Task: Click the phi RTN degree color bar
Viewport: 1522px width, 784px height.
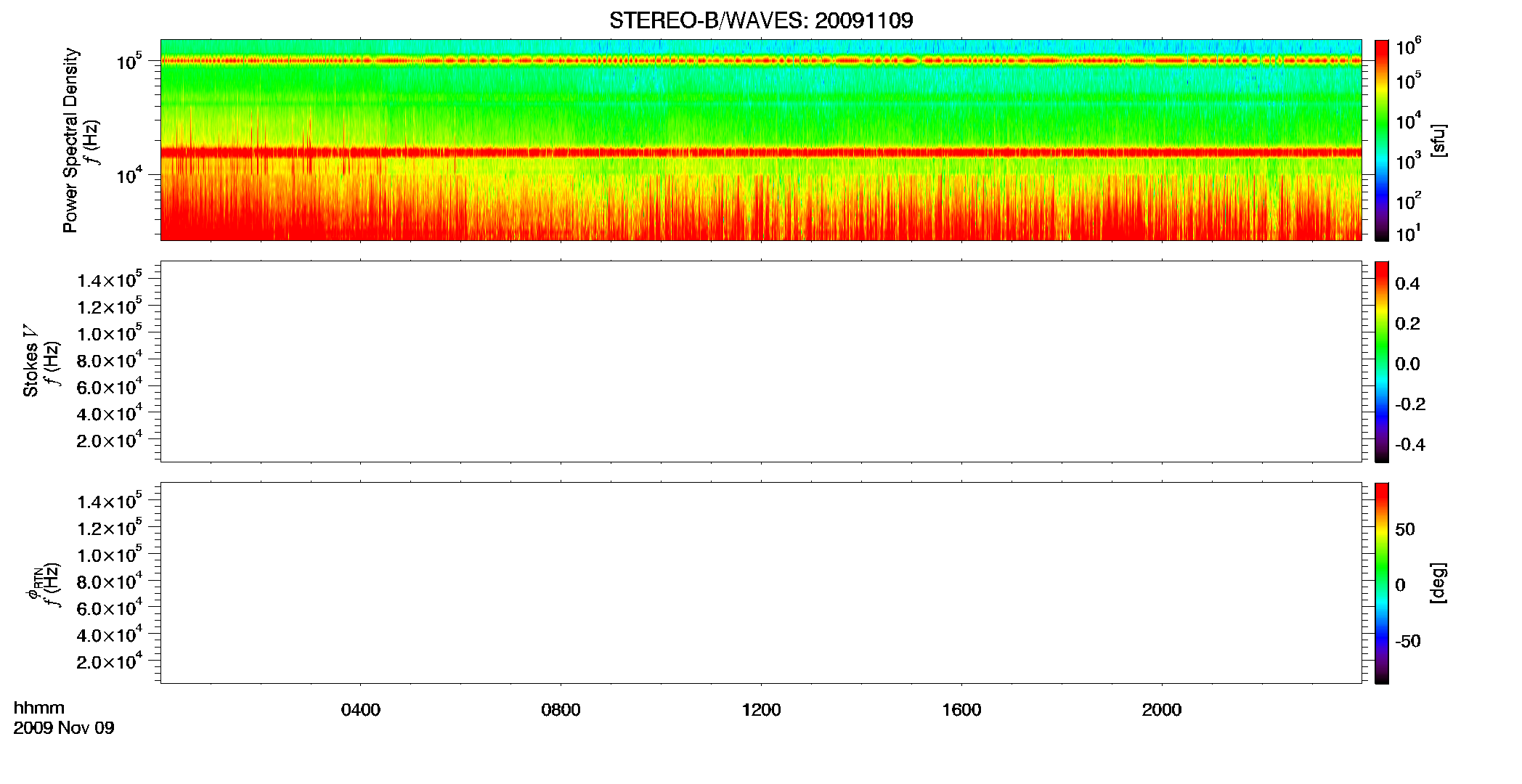Action: point(1382,583)
